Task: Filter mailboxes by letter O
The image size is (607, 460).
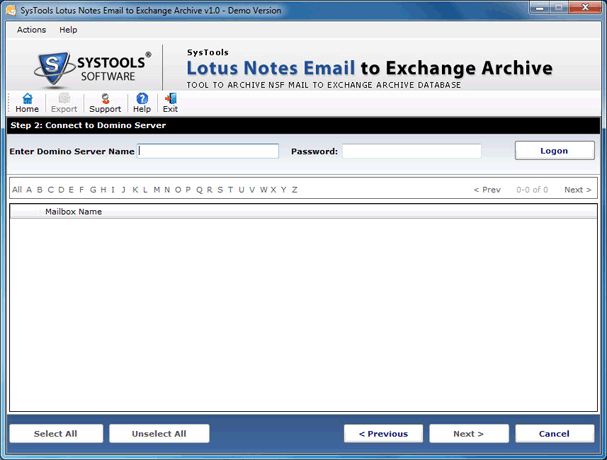Action: point(178,190)
